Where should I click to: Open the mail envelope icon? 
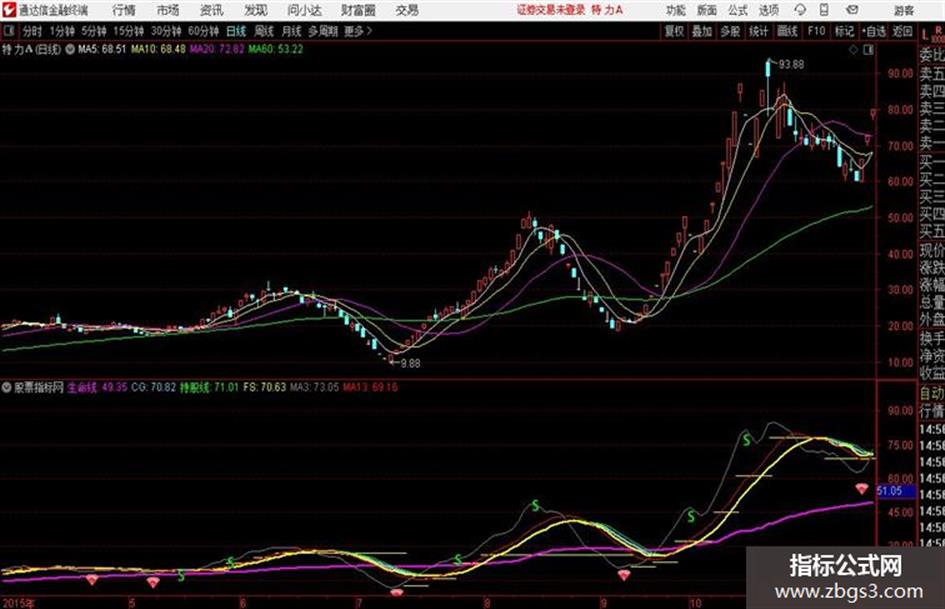tap(852, 10)
